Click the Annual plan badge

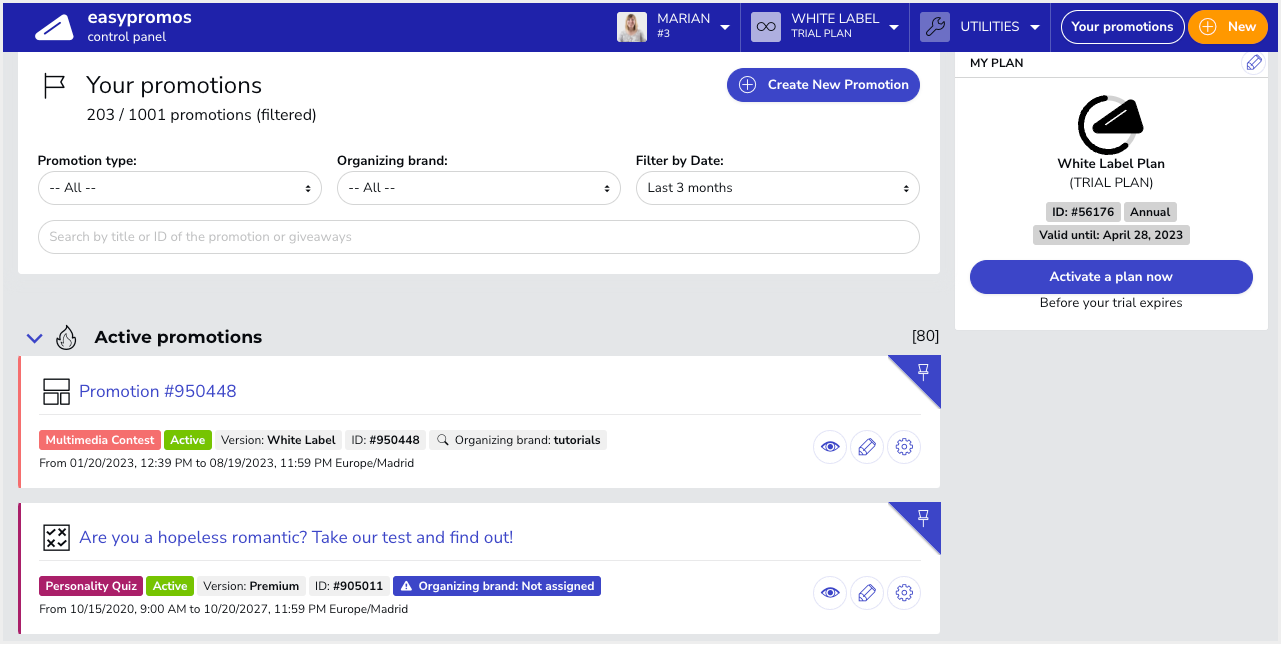[x=1150, y=212]
